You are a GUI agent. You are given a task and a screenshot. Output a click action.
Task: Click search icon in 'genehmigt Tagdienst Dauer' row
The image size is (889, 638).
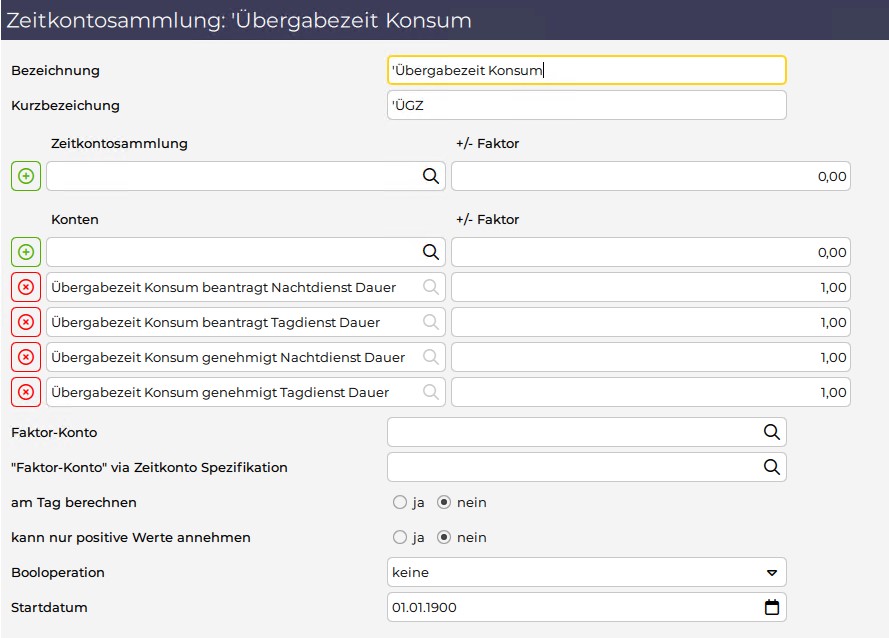(431, 392)
